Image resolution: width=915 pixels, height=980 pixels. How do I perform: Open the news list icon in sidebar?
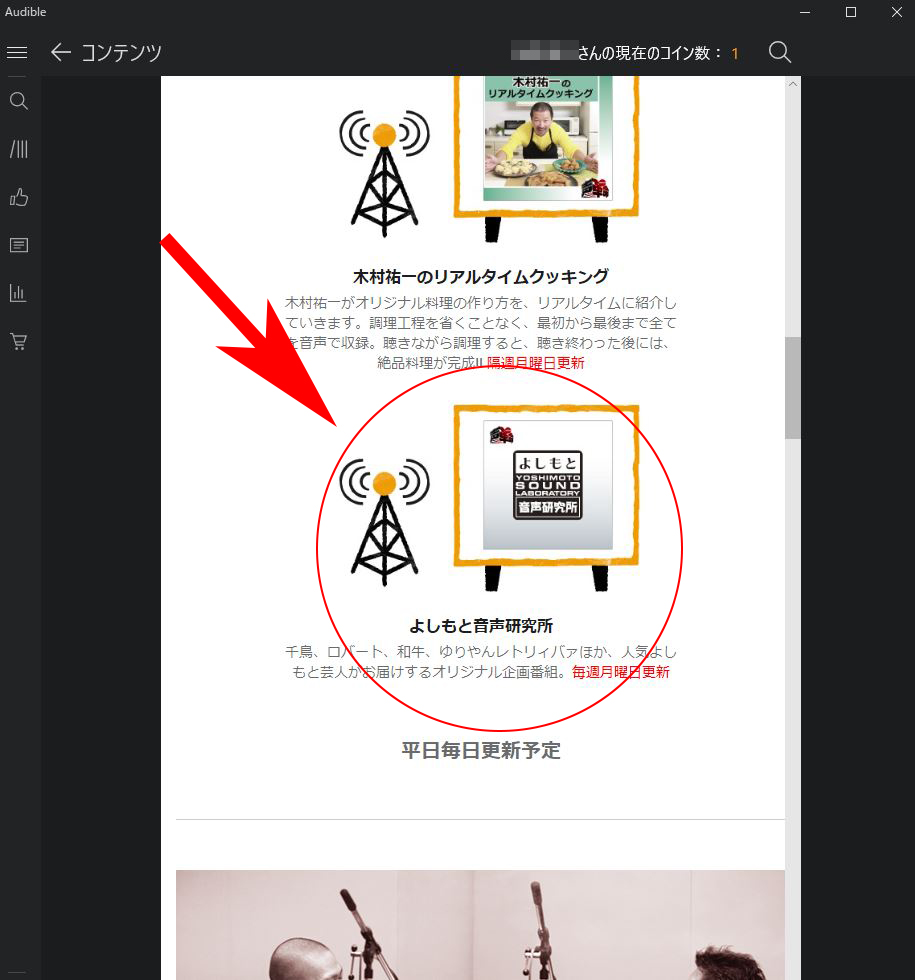(19, 245)
